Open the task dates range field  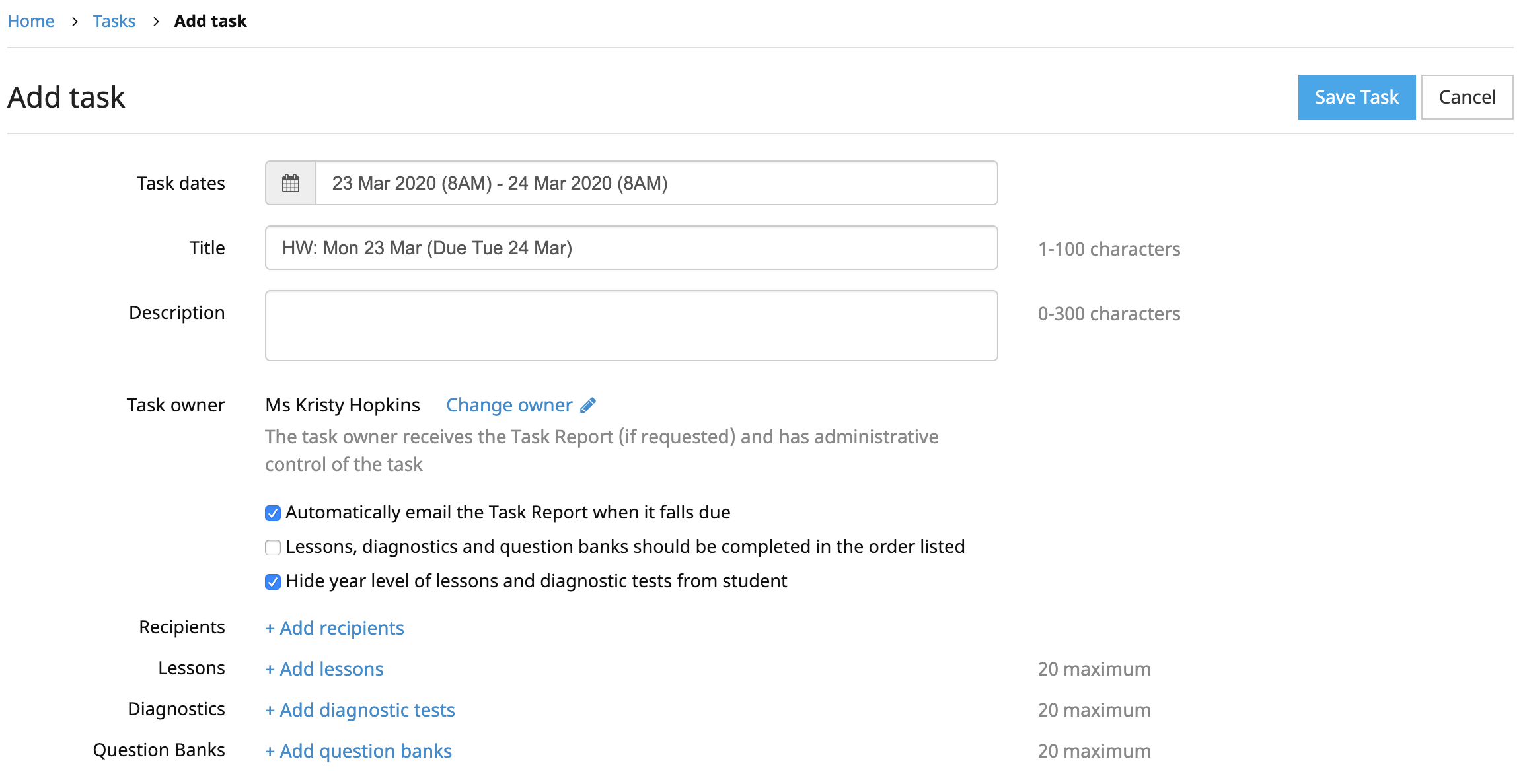point(656,183)
